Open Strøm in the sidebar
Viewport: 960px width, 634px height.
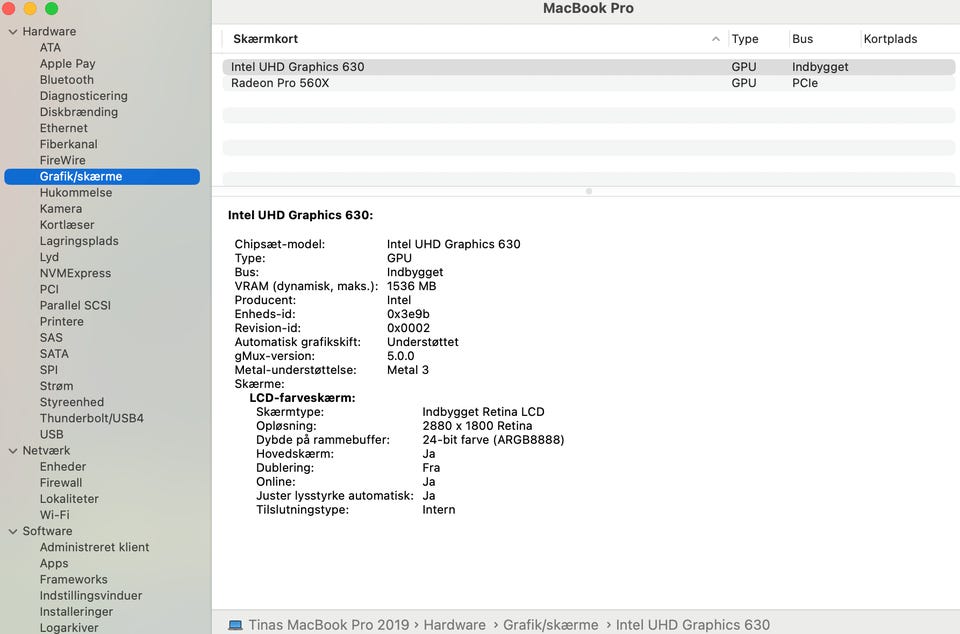[x=56, y=386]
